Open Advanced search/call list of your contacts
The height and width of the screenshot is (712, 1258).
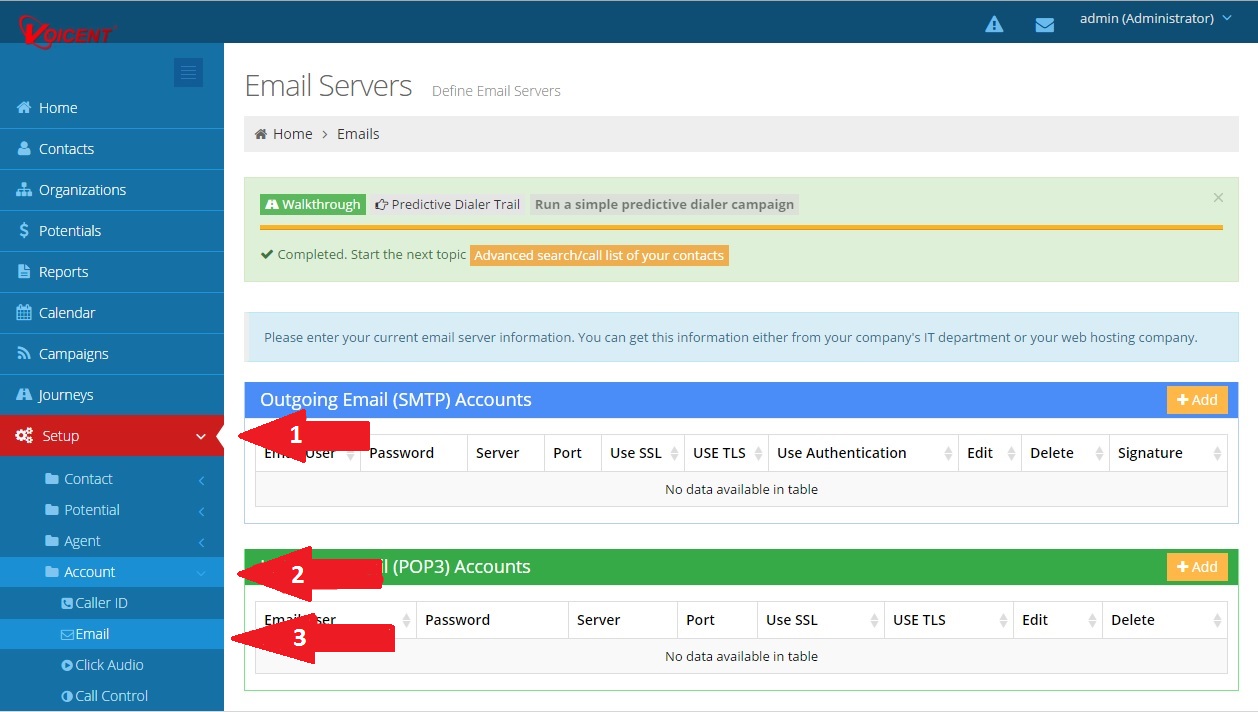599,255
